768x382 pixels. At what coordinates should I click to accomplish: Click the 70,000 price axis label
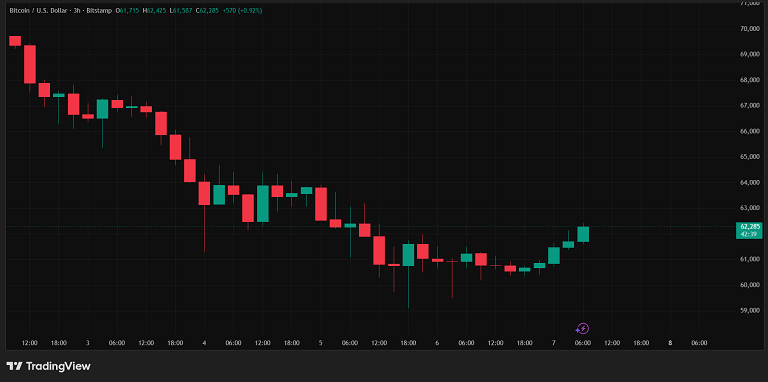[750, 28]
